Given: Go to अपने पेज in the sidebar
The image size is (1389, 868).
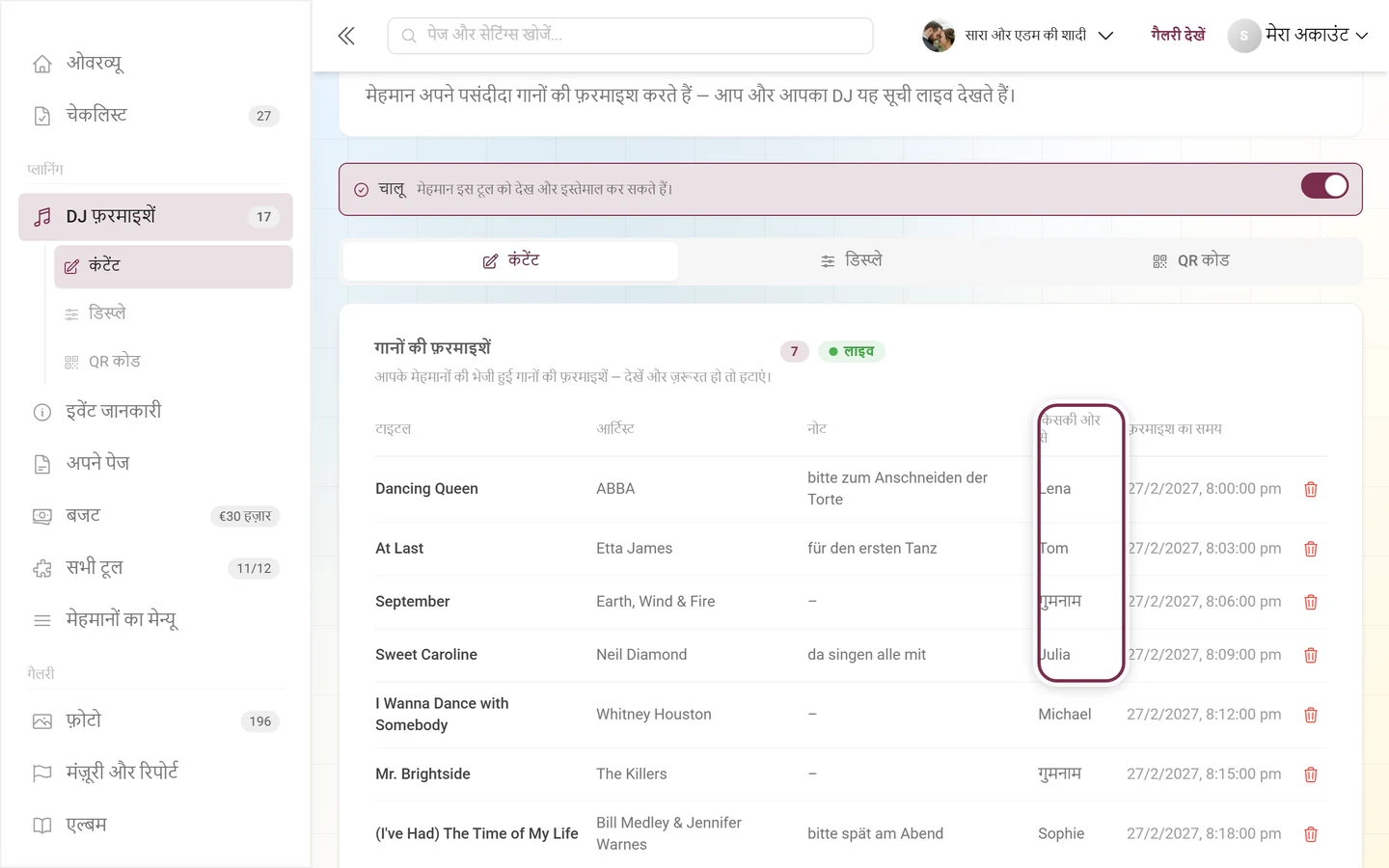Looking at the screenshot, I should pos(155,464).
